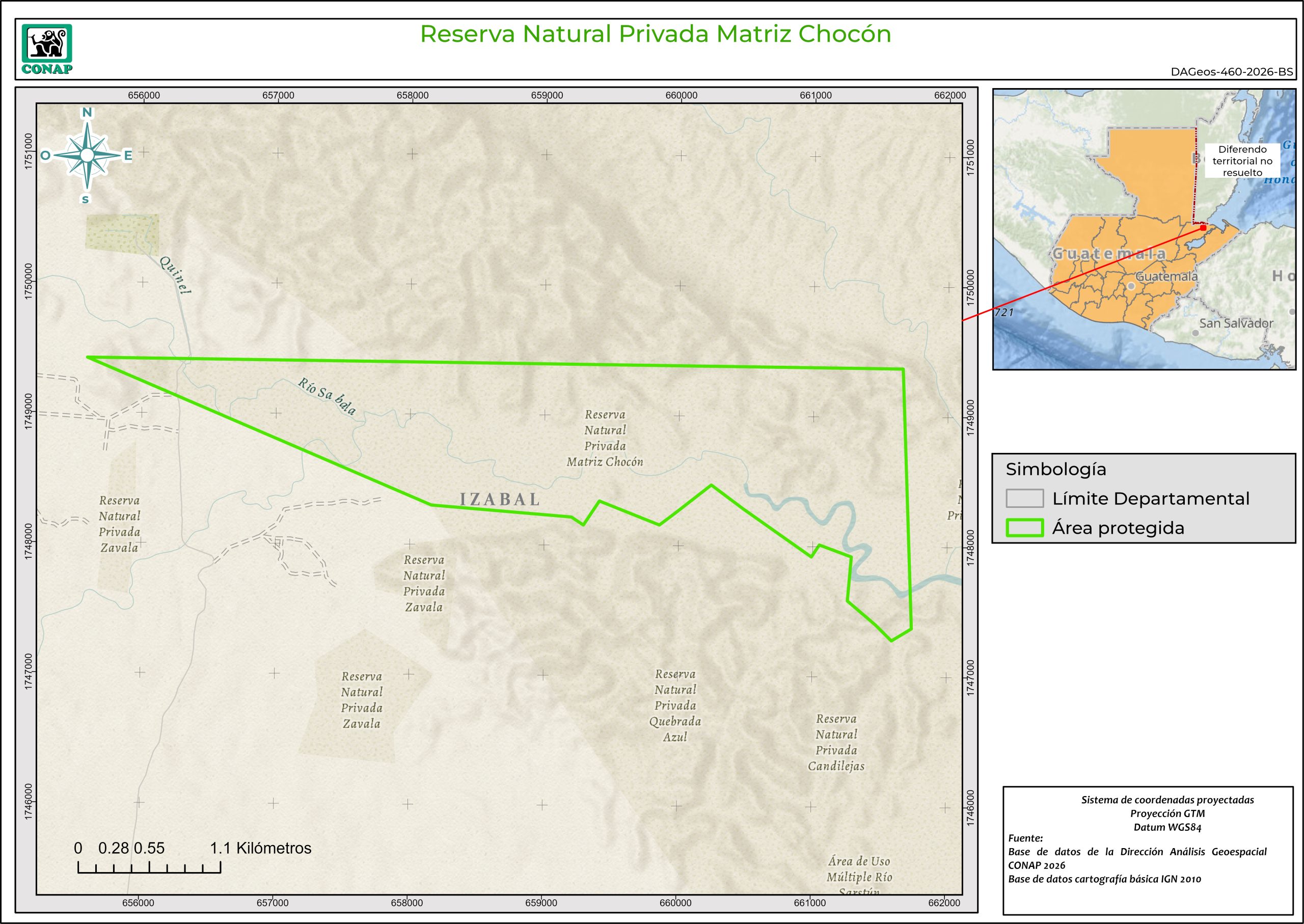Click the Reserva Natural Privada Quebrada Azul label
This screenshot has height=924, width=1304.
675,705
